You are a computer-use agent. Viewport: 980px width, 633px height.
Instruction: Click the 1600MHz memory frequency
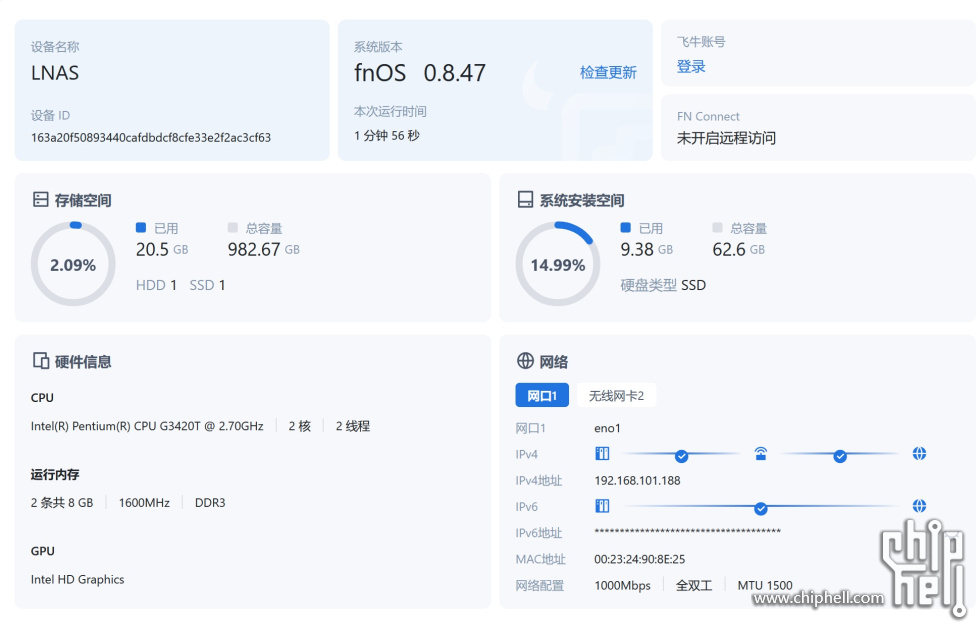[144, 502]
